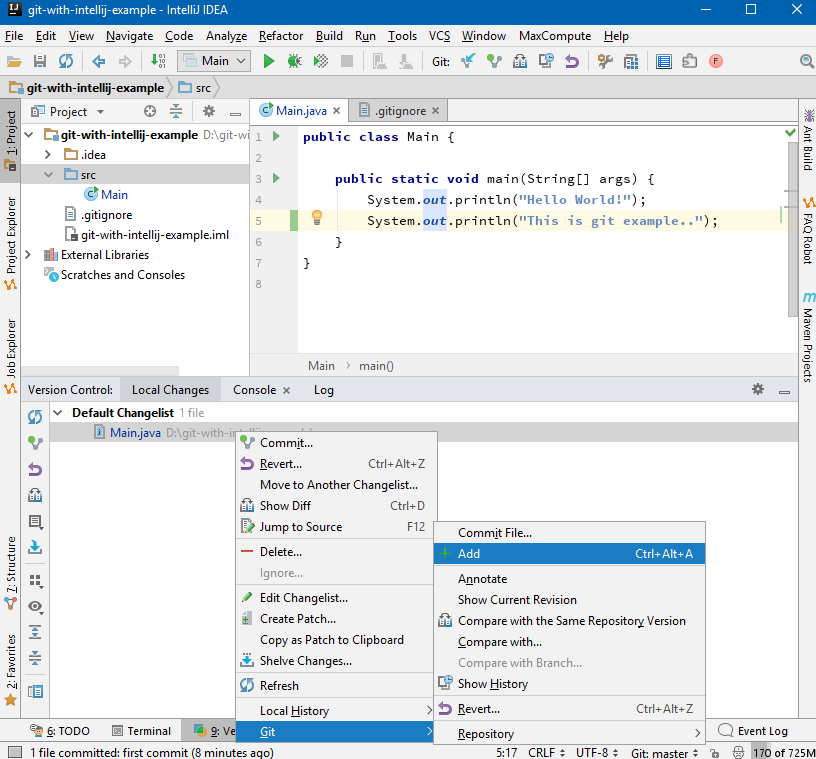
Task: Update Project from Git with blue arrow icon
Action: pos(468,60)
